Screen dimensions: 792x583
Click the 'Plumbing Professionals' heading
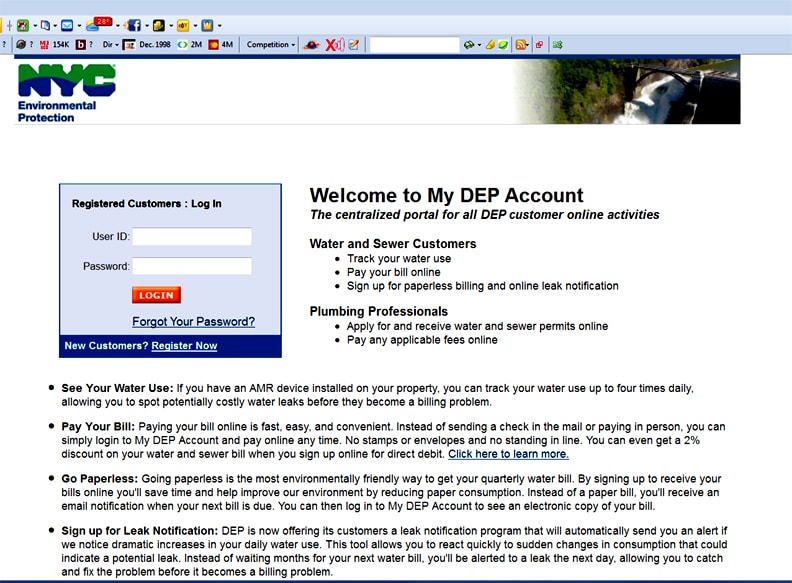pyautogui.click(x=378, y=312)
